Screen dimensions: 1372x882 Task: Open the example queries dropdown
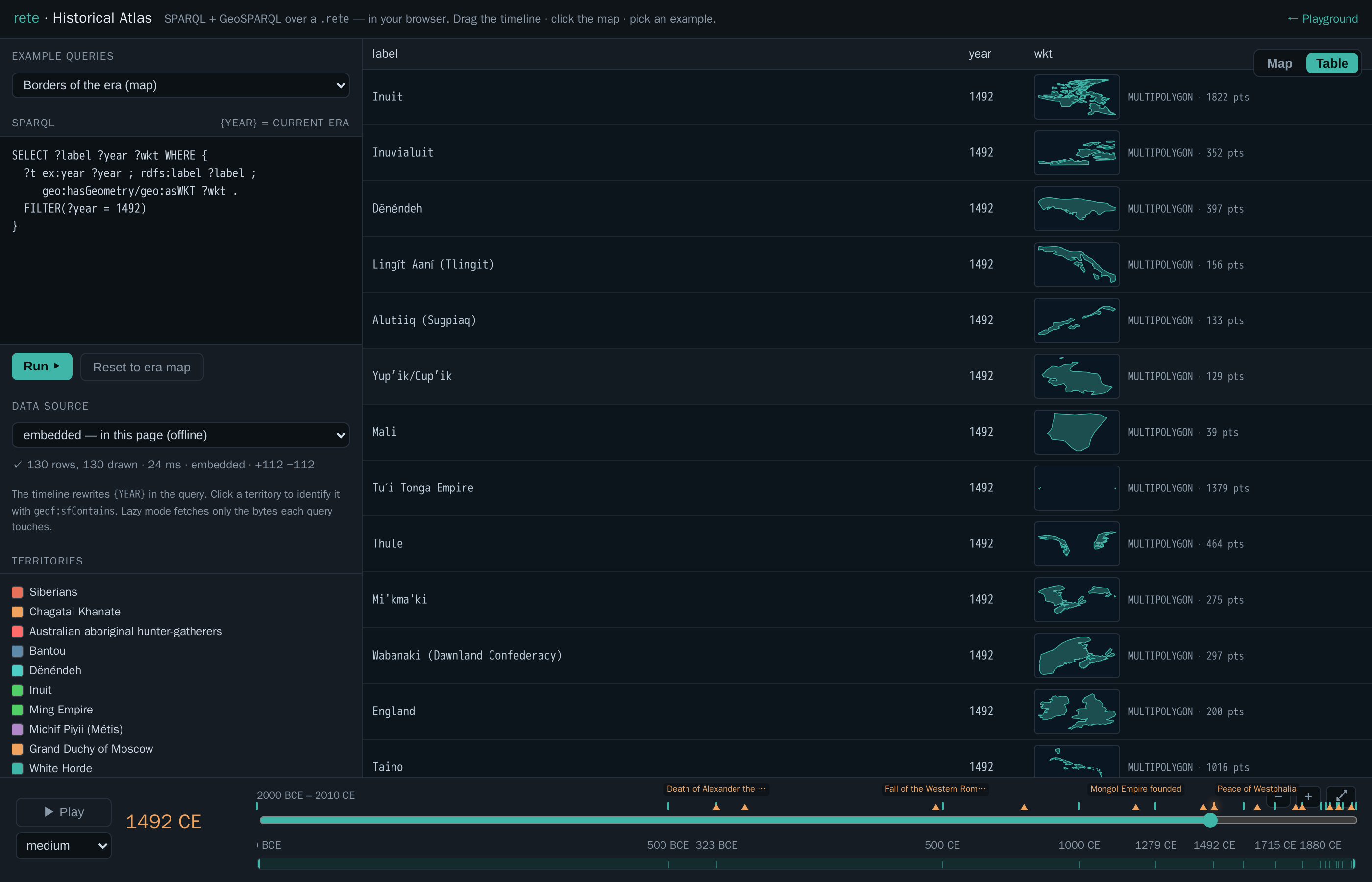point(180,85)
